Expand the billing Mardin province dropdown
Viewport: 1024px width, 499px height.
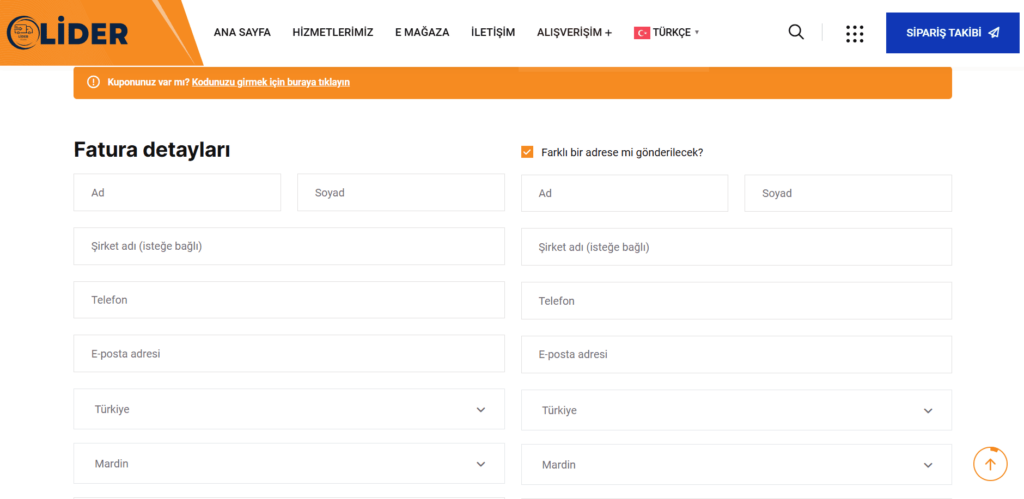coord(289,464)
